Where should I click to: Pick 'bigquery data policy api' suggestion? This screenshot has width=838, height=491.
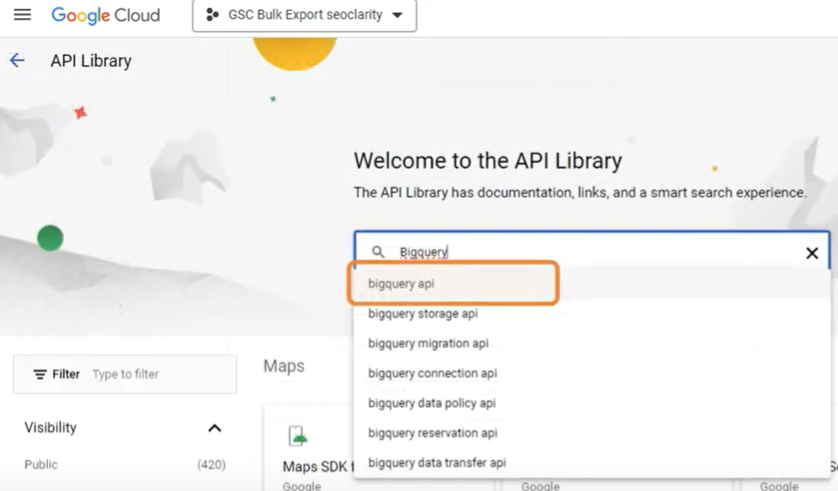[432, 403]
